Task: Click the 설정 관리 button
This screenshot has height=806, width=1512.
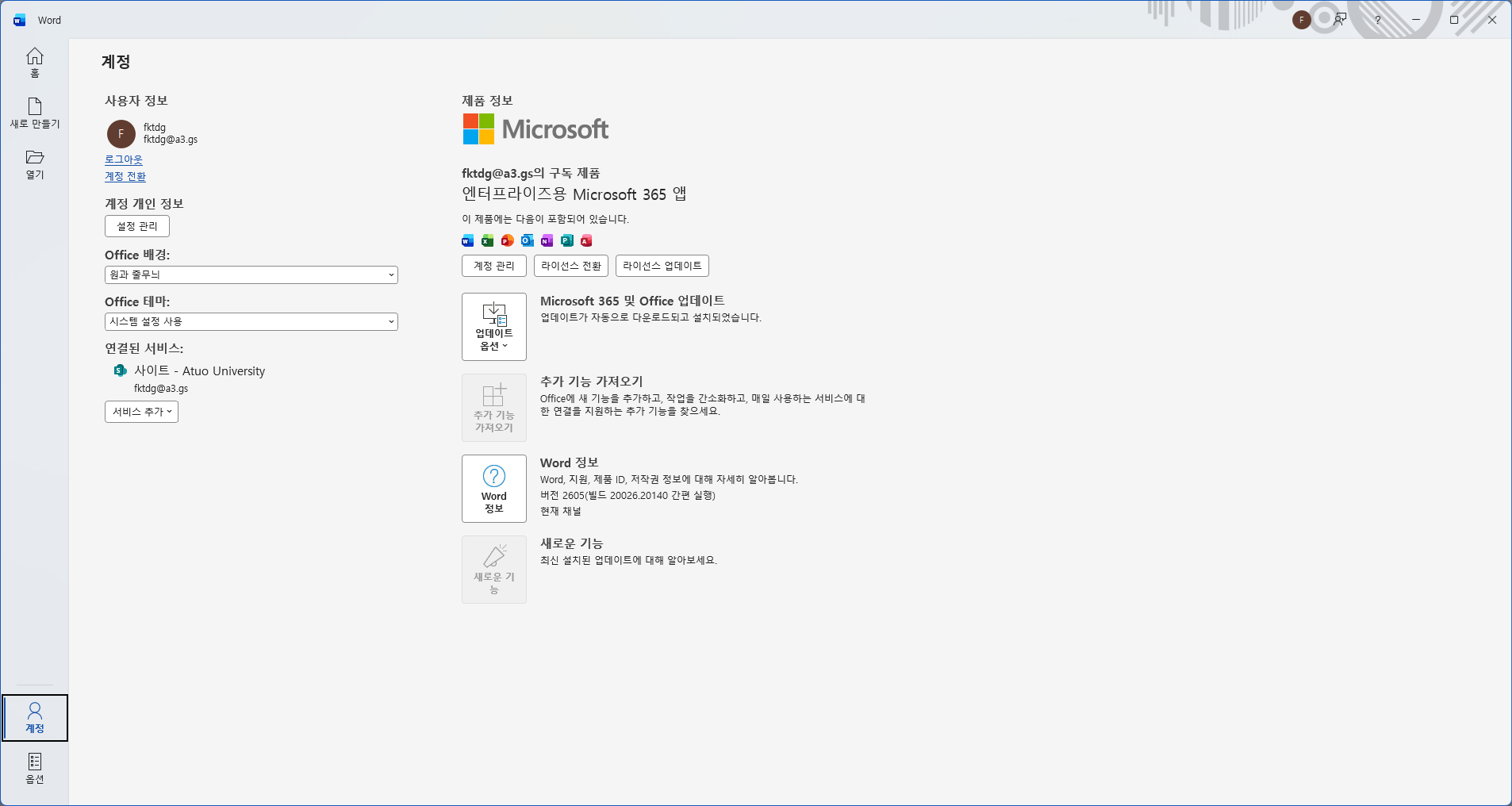Action: click(137, 226)
